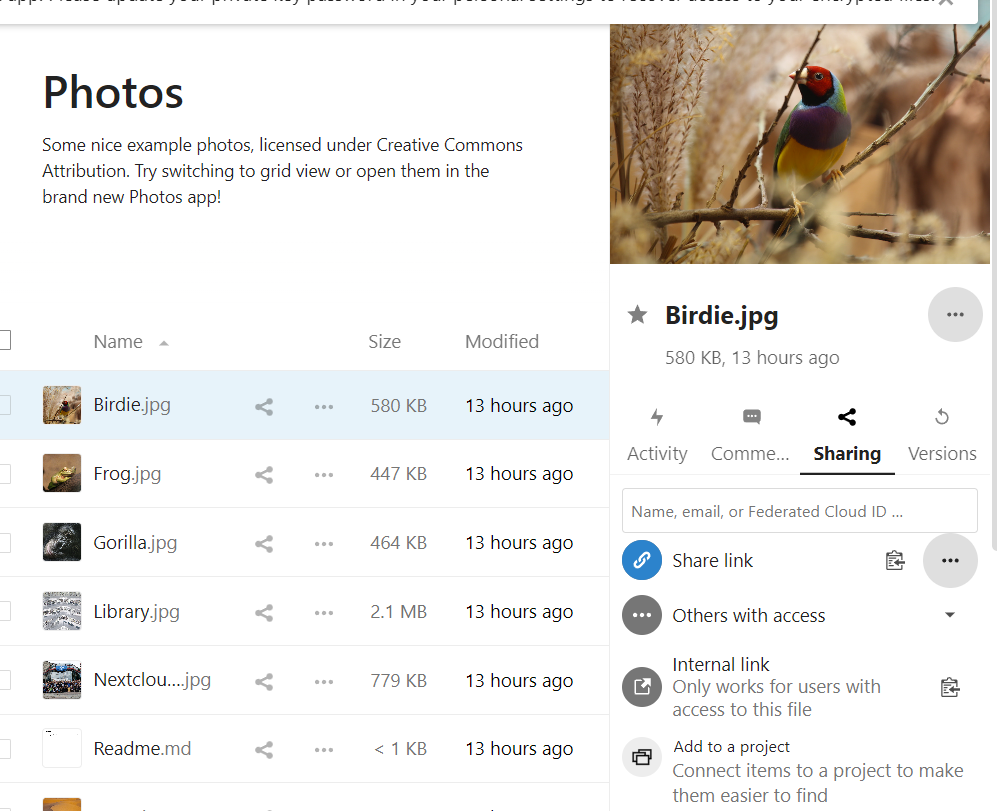The width and height of the screenshot is (997, 811).
Task: Click the "779 KB" size cell
Action: [399, 681]
